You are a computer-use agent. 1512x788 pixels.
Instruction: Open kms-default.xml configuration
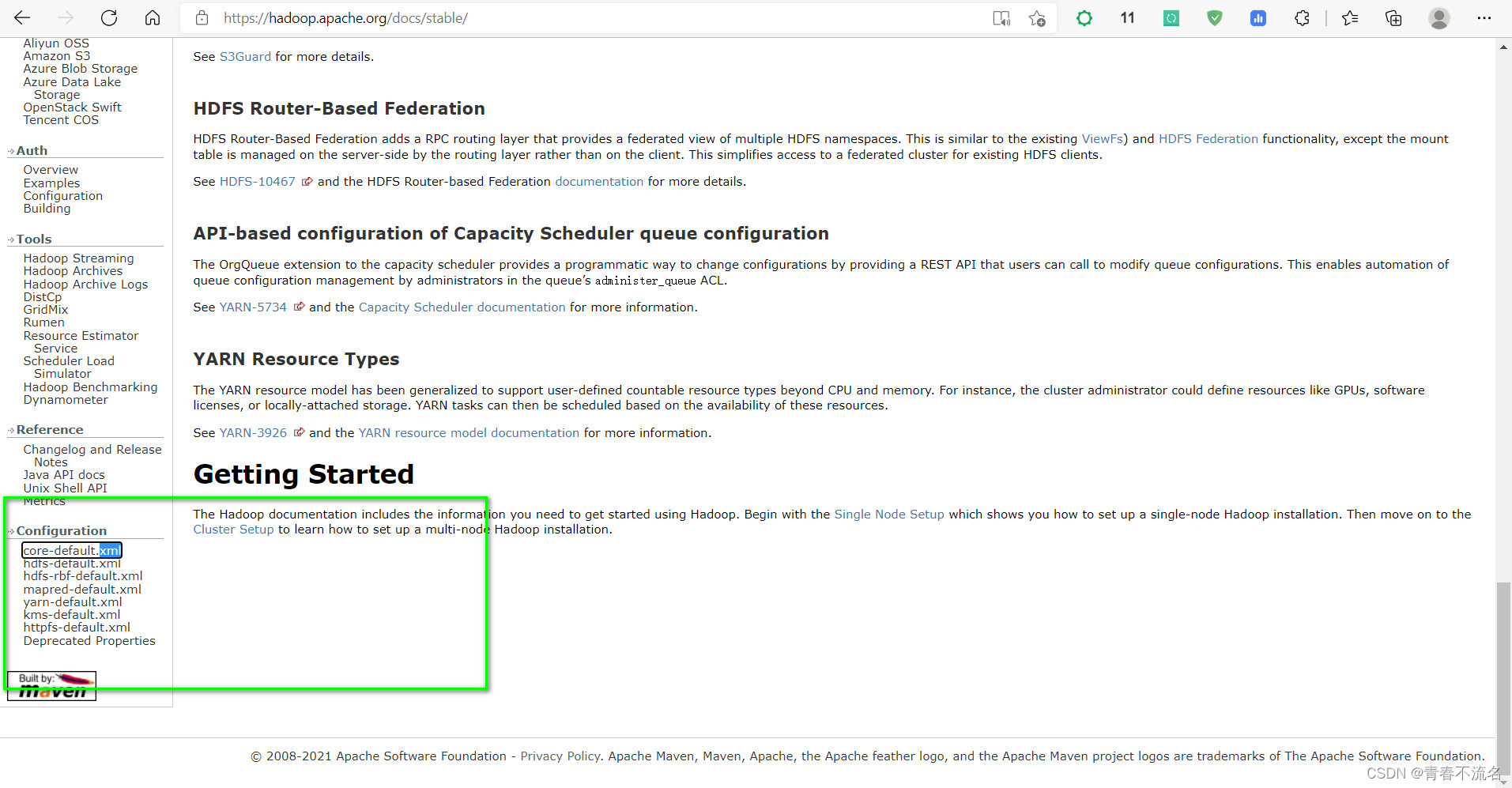point(72,615)
